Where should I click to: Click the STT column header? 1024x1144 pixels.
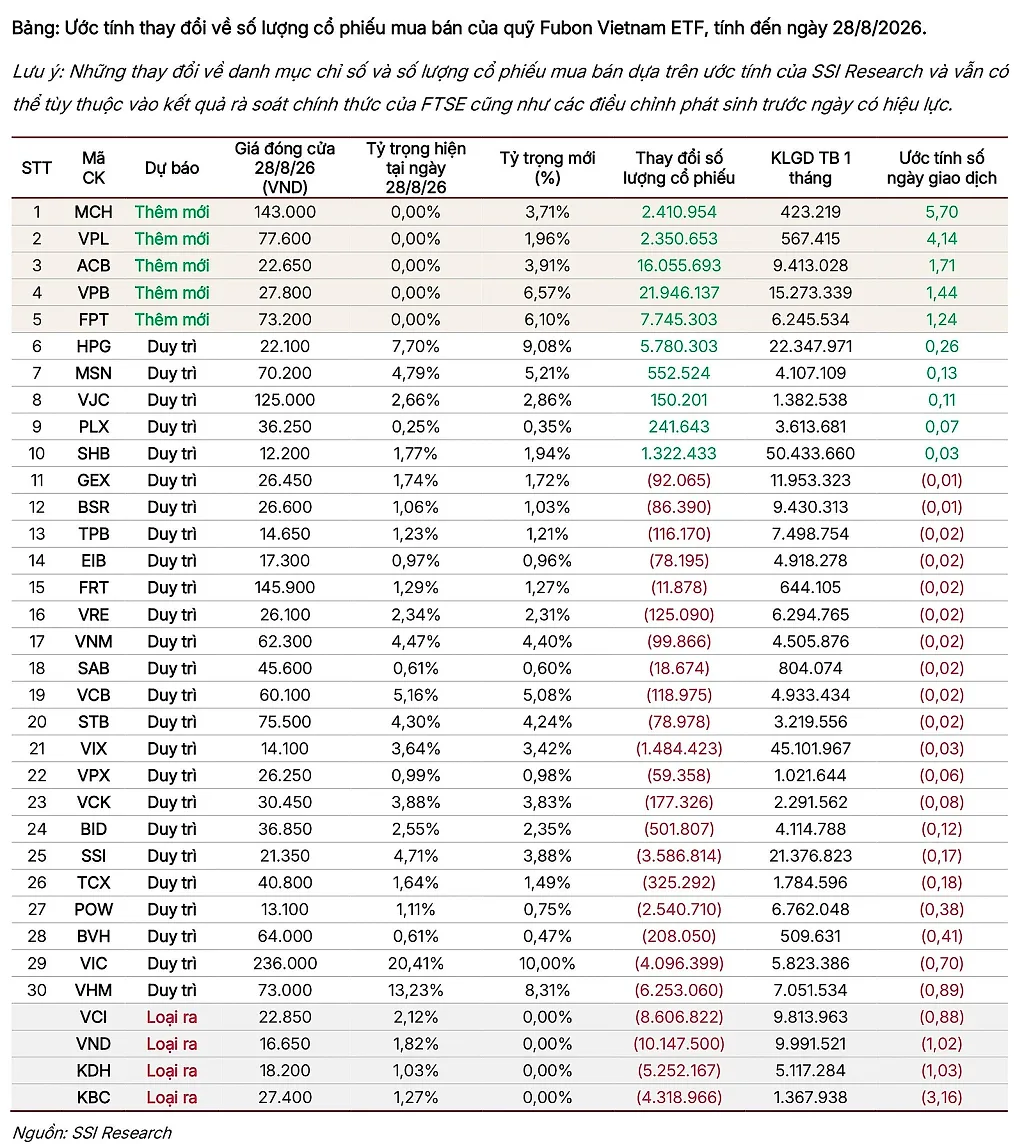coord(36,169)
